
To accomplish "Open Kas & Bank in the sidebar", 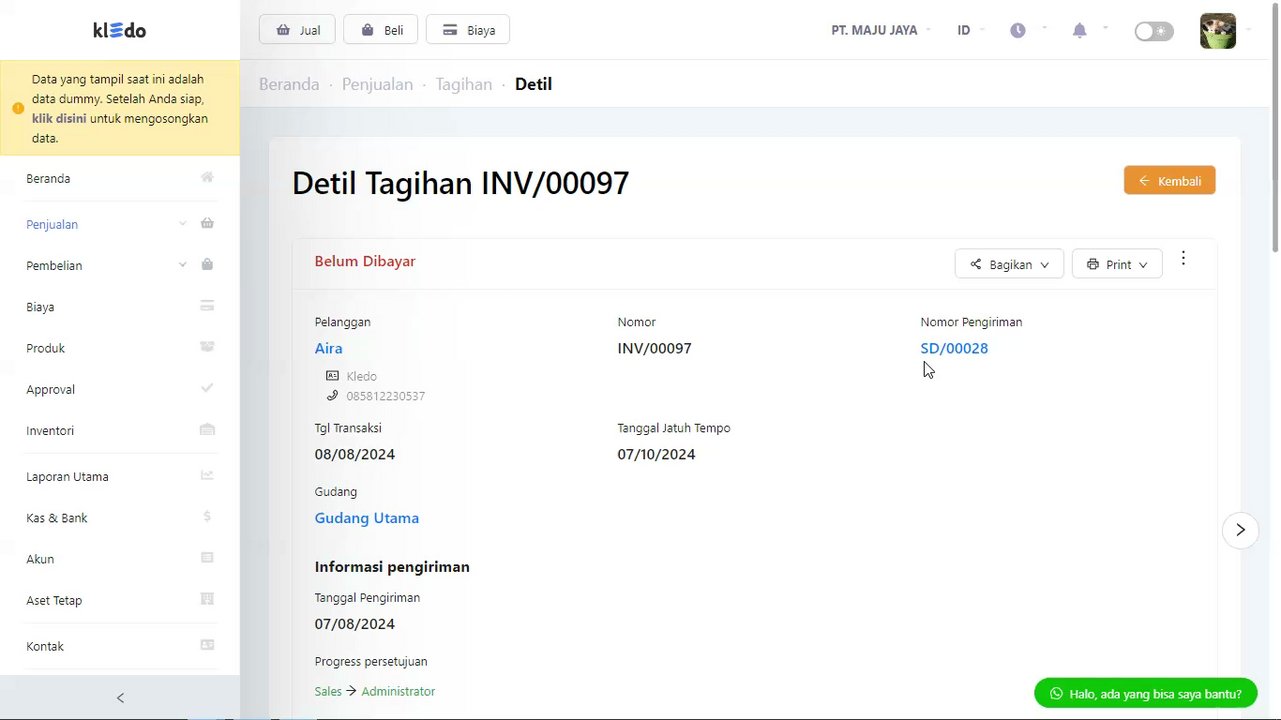I will [x=57, y=518].
